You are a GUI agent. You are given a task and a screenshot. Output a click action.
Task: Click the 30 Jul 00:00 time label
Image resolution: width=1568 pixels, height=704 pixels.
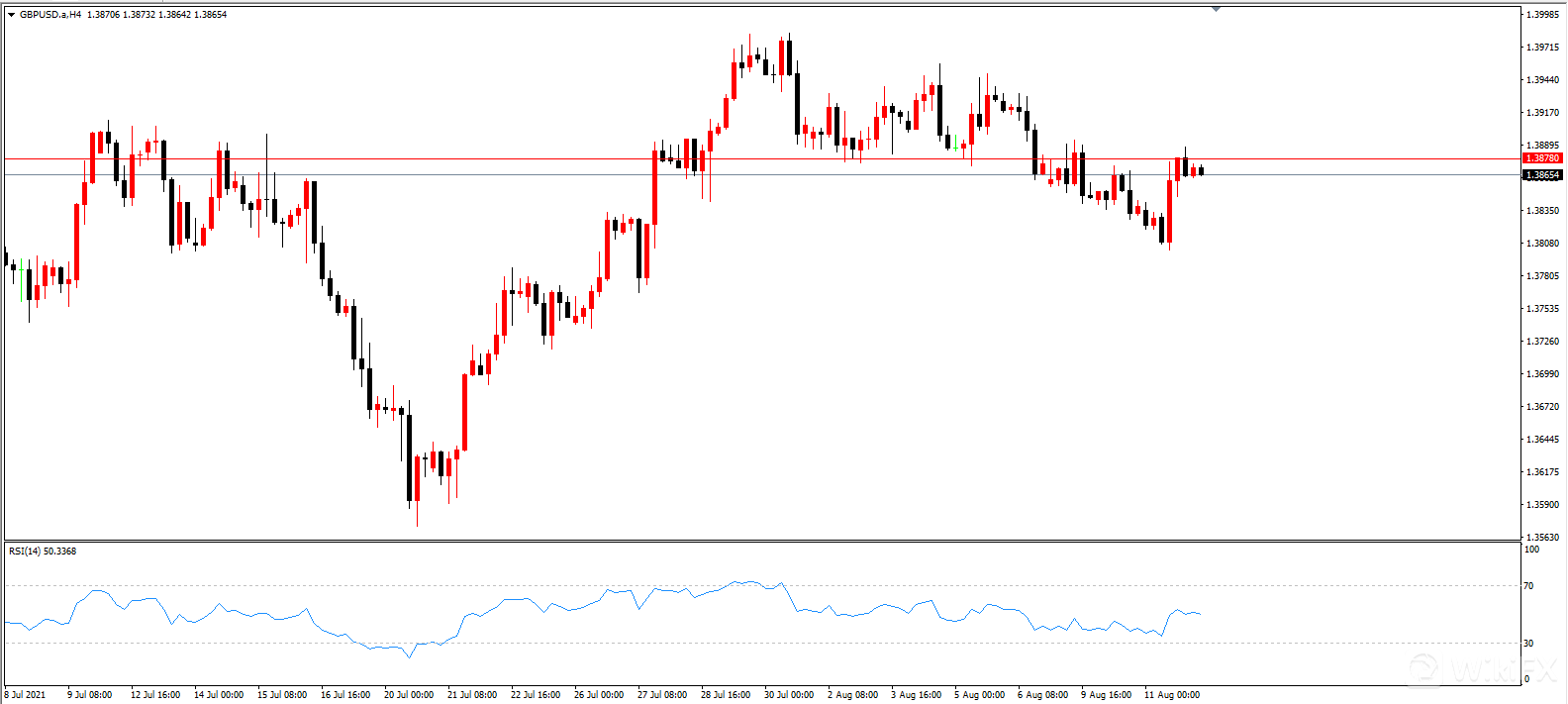click(x=789, y=695)
